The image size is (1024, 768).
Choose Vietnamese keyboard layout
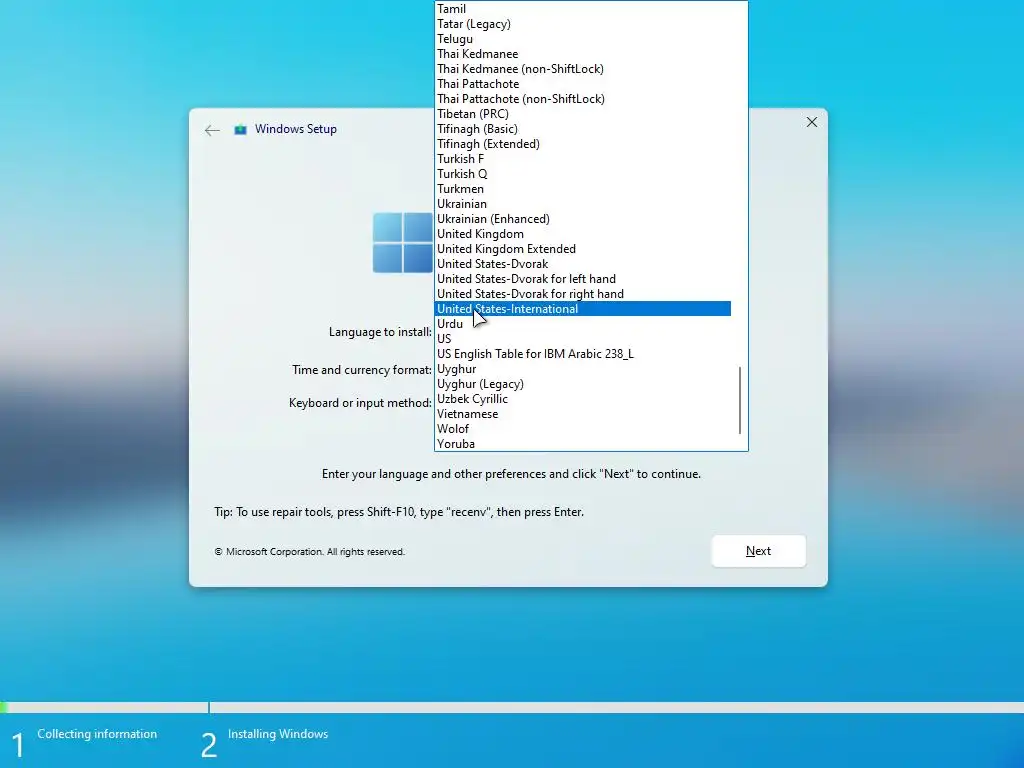583,415
